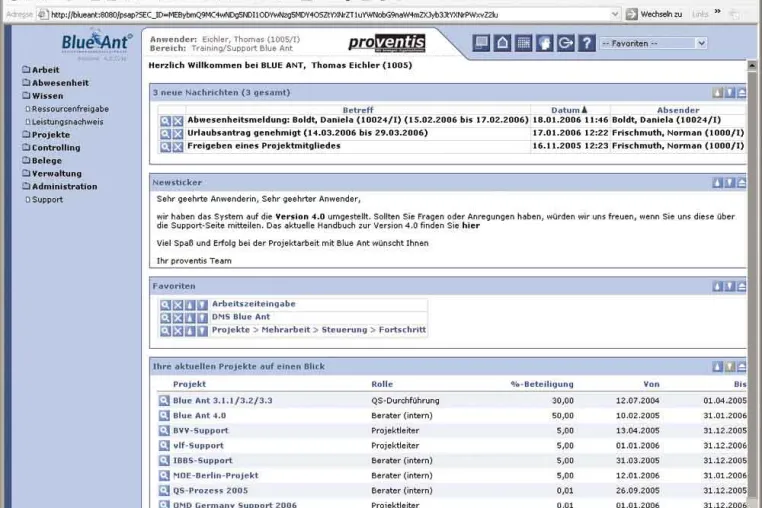Open the DMS Blue Ant favorite link
The image size is (762, 508).
tap(241, 317)
